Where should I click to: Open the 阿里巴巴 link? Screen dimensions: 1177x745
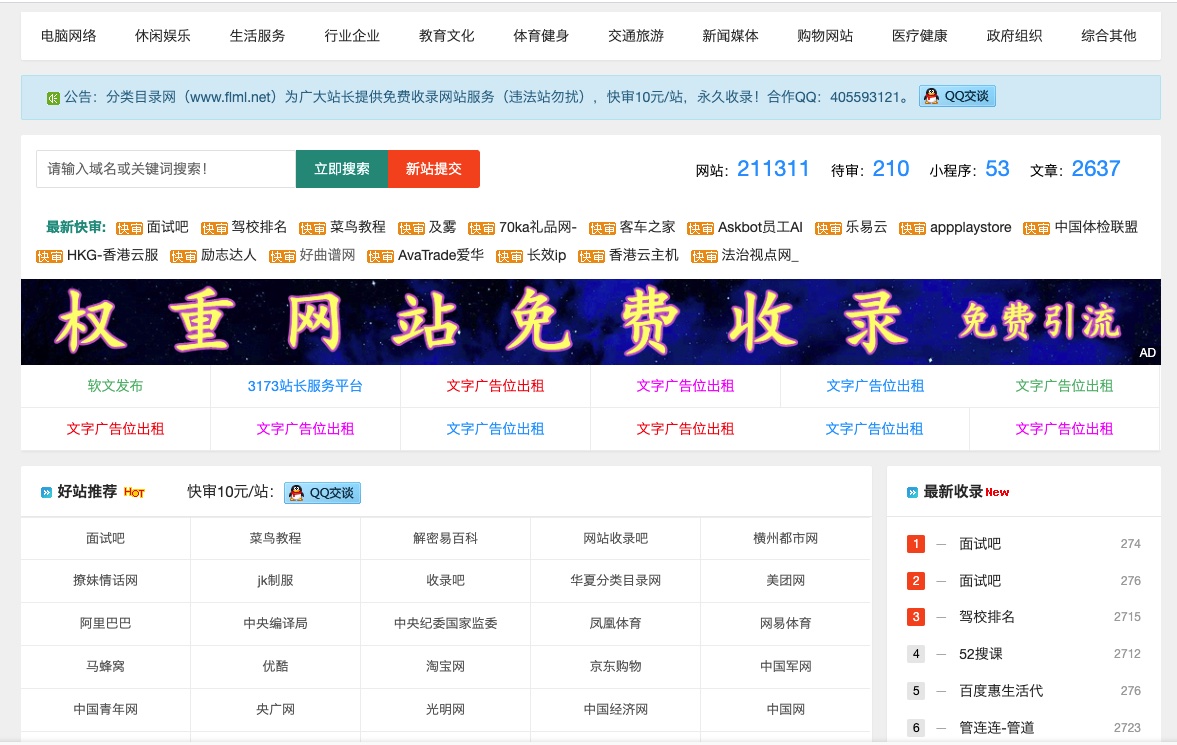coord(105,623)
